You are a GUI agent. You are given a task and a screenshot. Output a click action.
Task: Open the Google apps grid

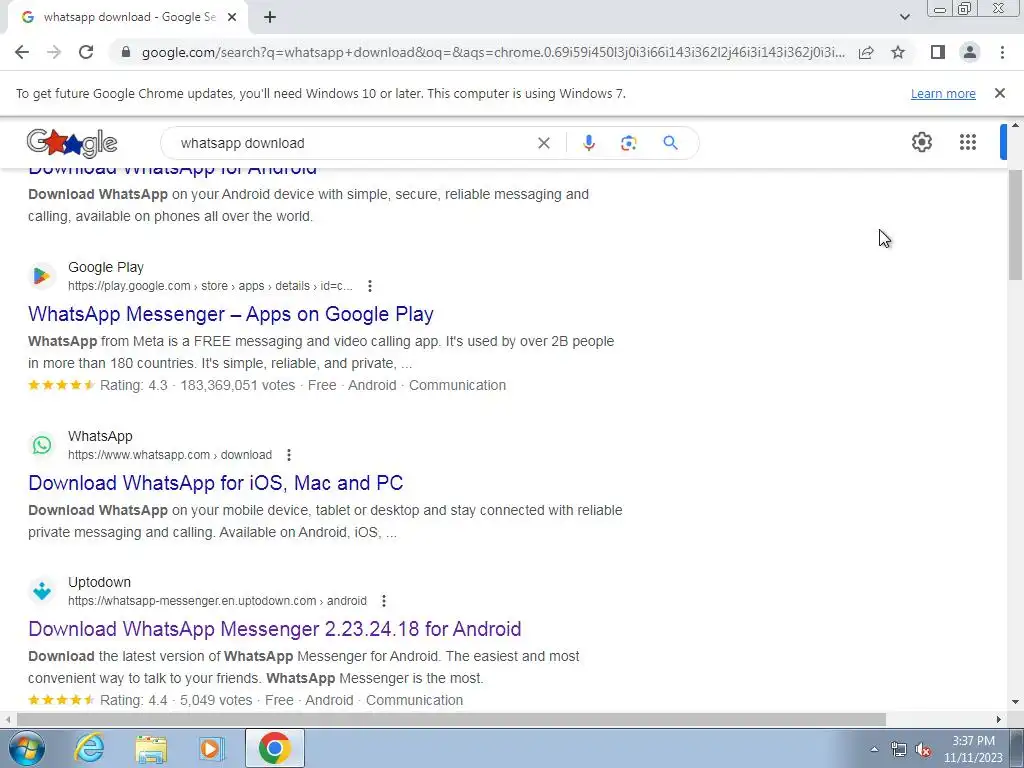pos(968,142)
